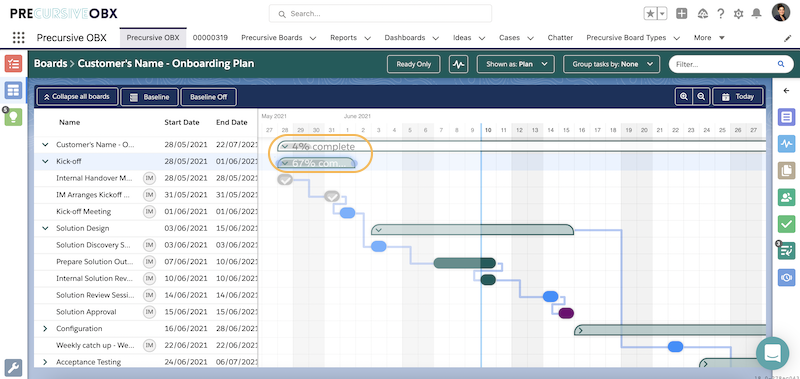Click the Kick-off 67% progress bar

coord(316,163)
